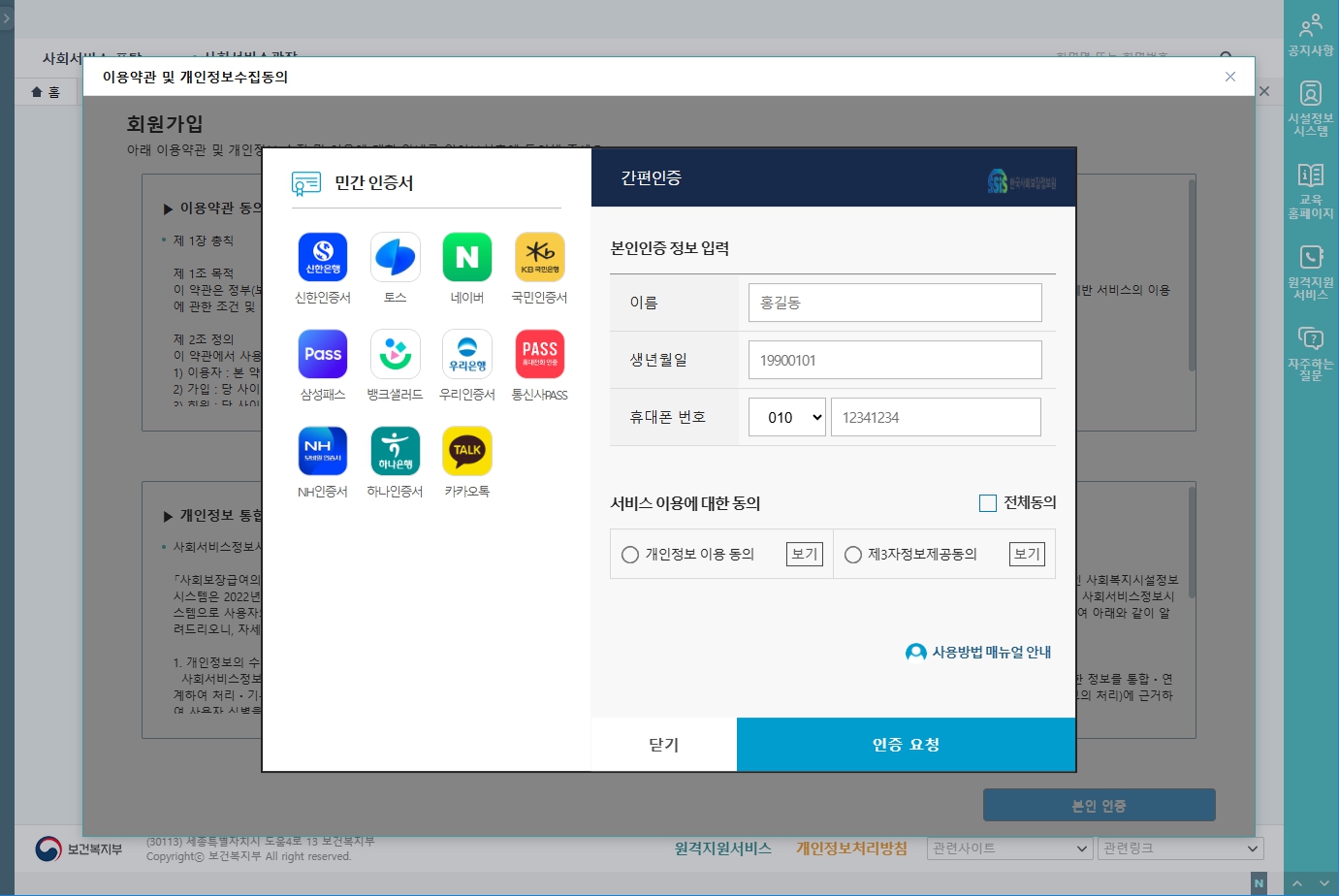The image size is (1339, 896).
Task: Expand the left panel chevron
Action: 7,18
